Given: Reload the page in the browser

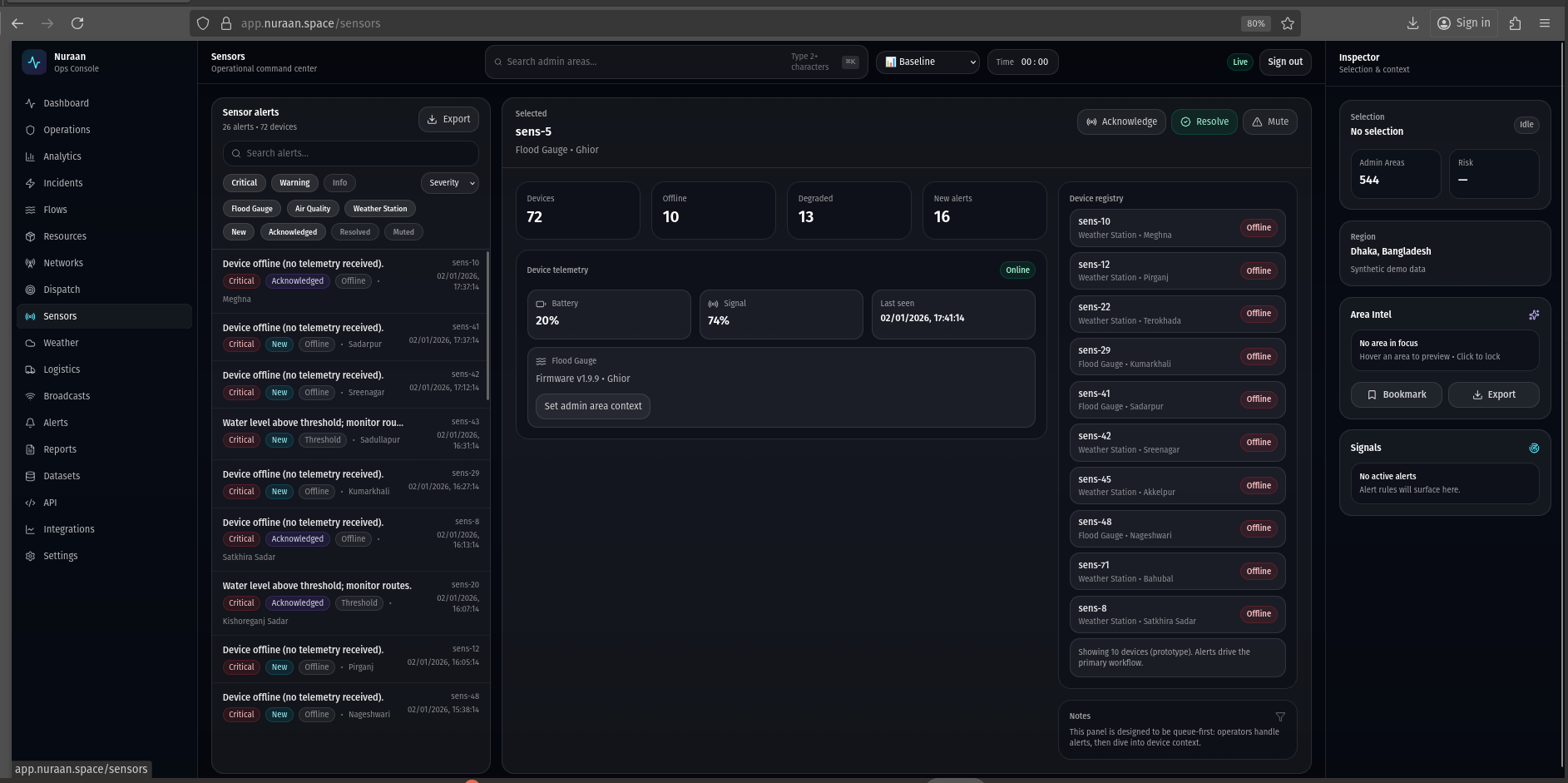Looking at the screenshot, I should [77, 23].
